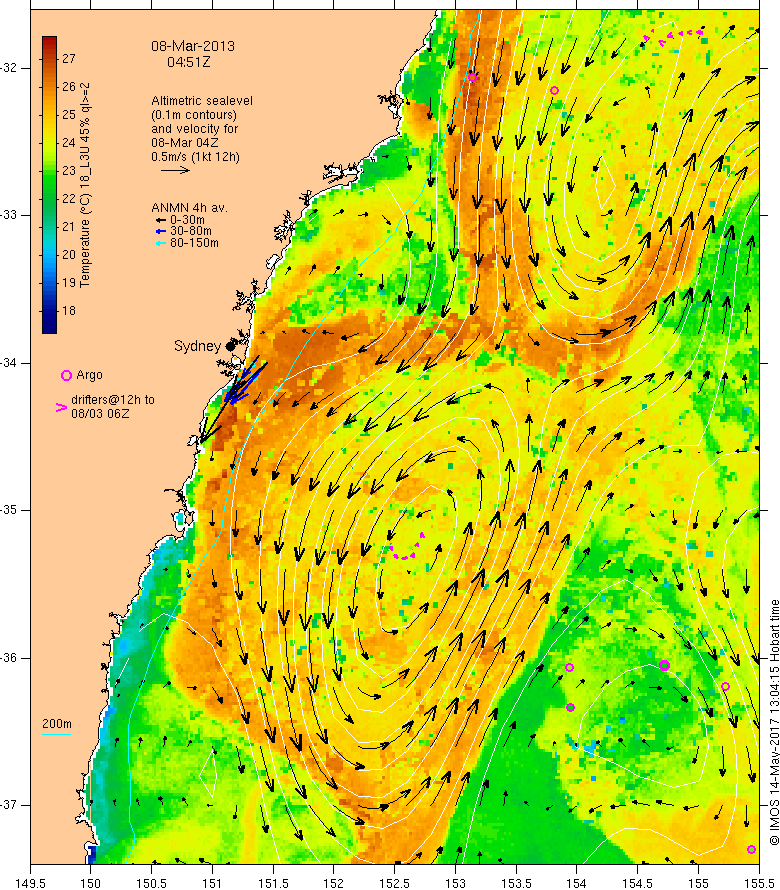The height and width of the screenshot is (890, 780).
Task: Click the Argo legend label
Action: click(89, 375)
